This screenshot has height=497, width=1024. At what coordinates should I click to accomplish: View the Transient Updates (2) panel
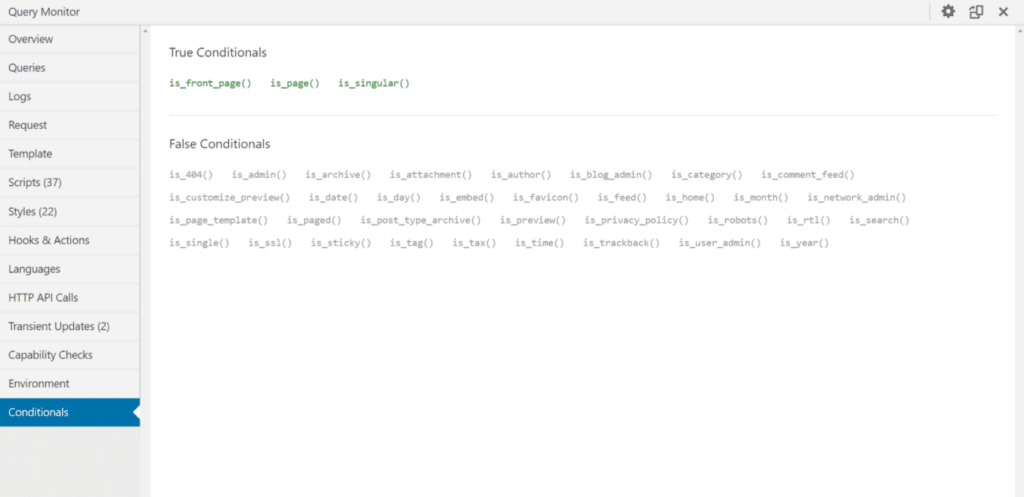[x=59, y=326]
